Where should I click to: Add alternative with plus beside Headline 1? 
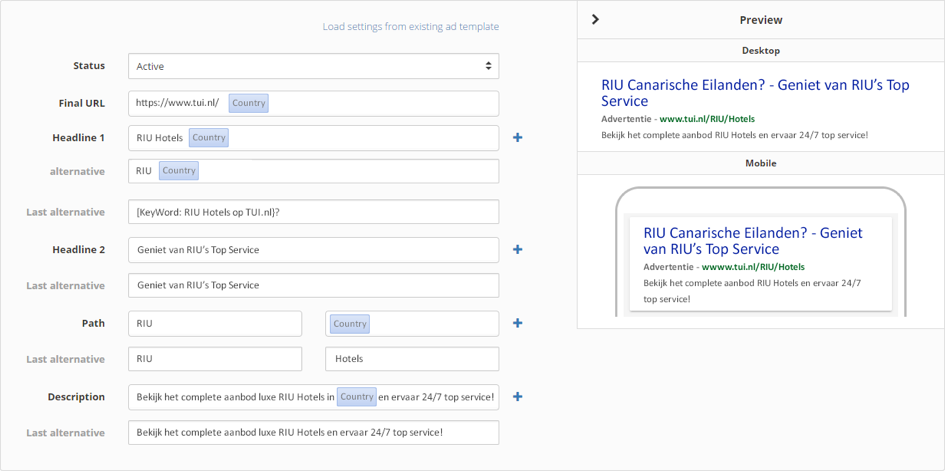(x=517, y=138)
